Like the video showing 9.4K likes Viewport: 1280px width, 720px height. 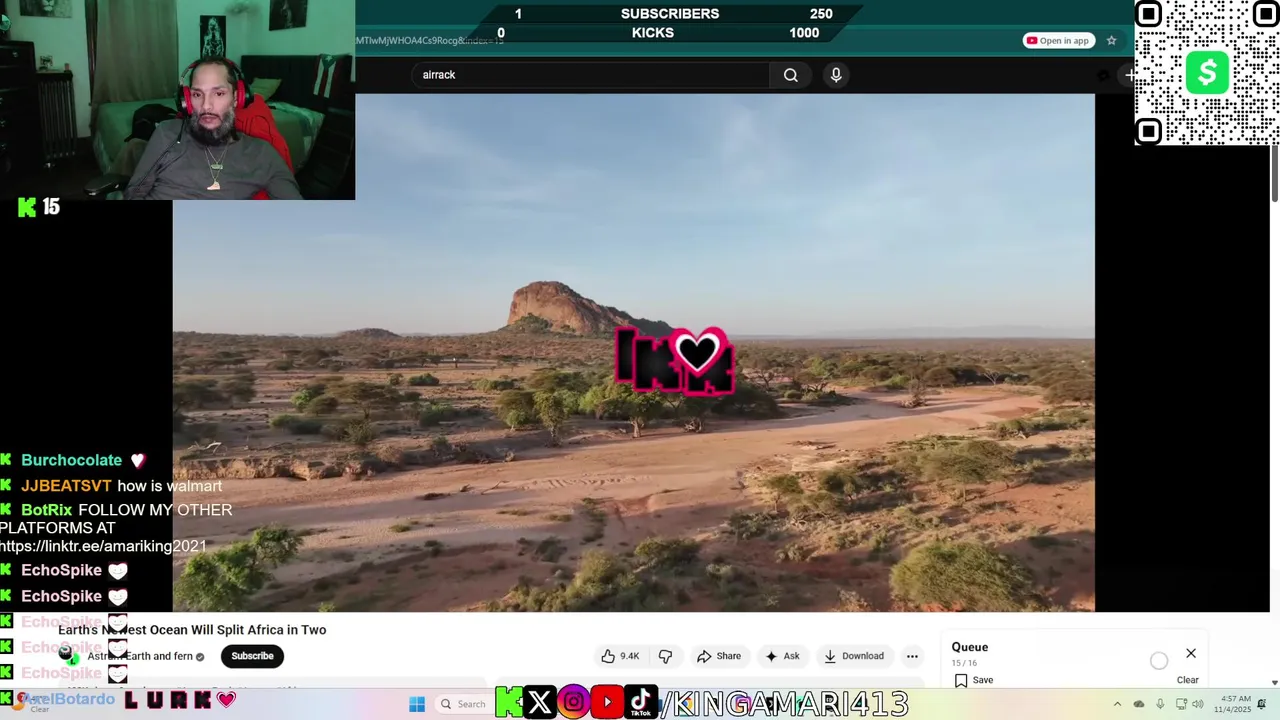pos(620,656)
